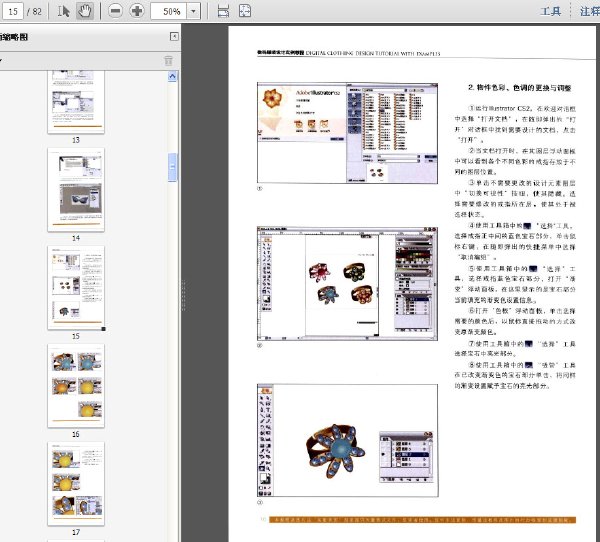Image resolution: width=600 pixels, height=542 pixels.
Task: Click the thumbnail panel scrollbar handle
Action: point(172,167)
